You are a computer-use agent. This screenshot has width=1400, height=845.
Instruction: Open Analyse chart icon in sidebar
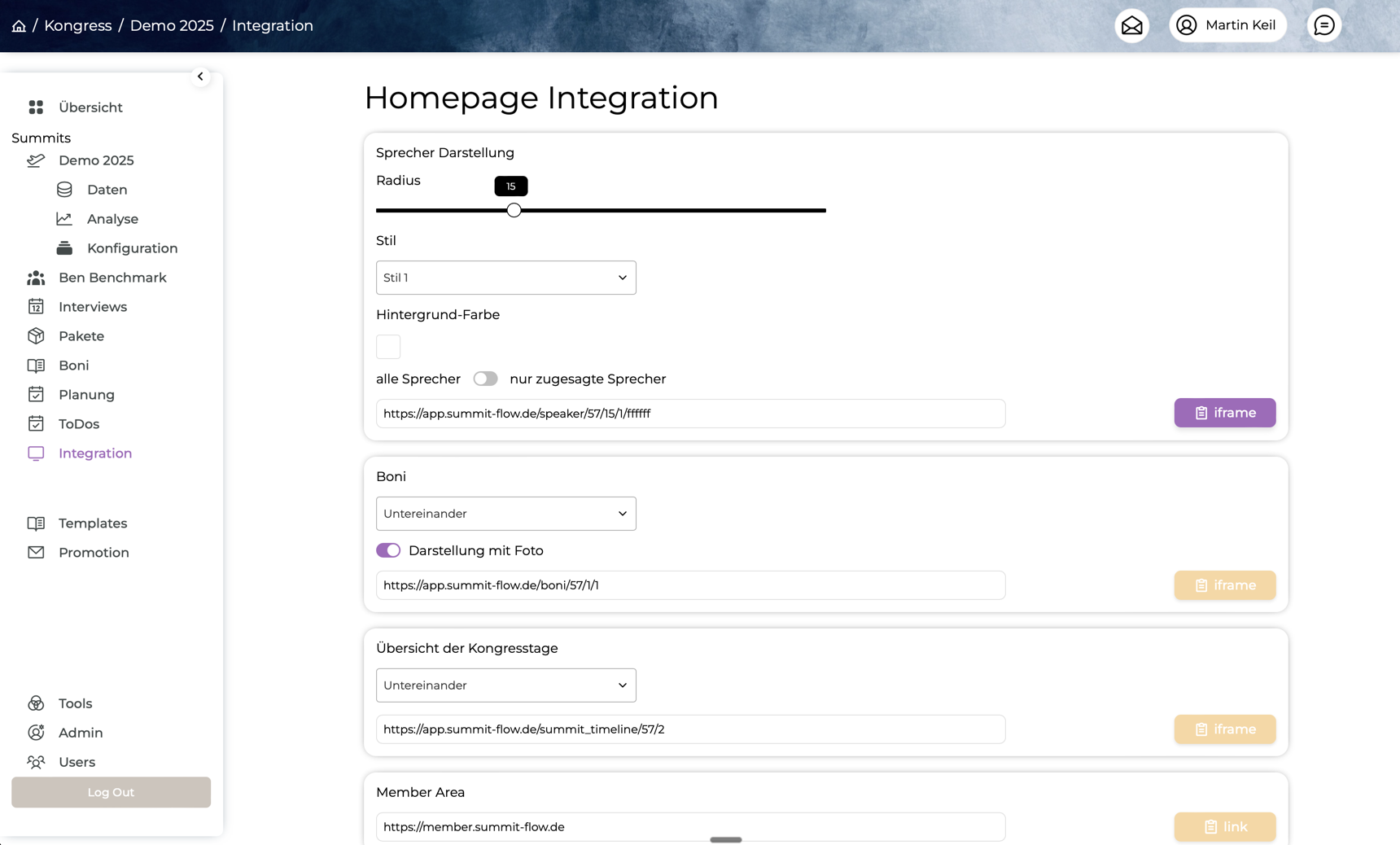tap(64, 219)
